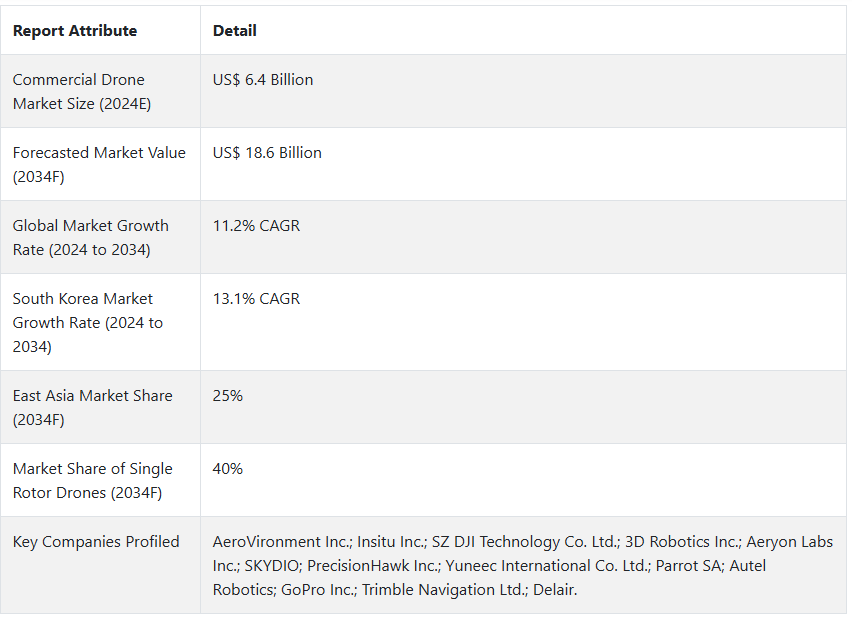Click the 25% market share value
The image size is (852, 619).
(228, 396)
